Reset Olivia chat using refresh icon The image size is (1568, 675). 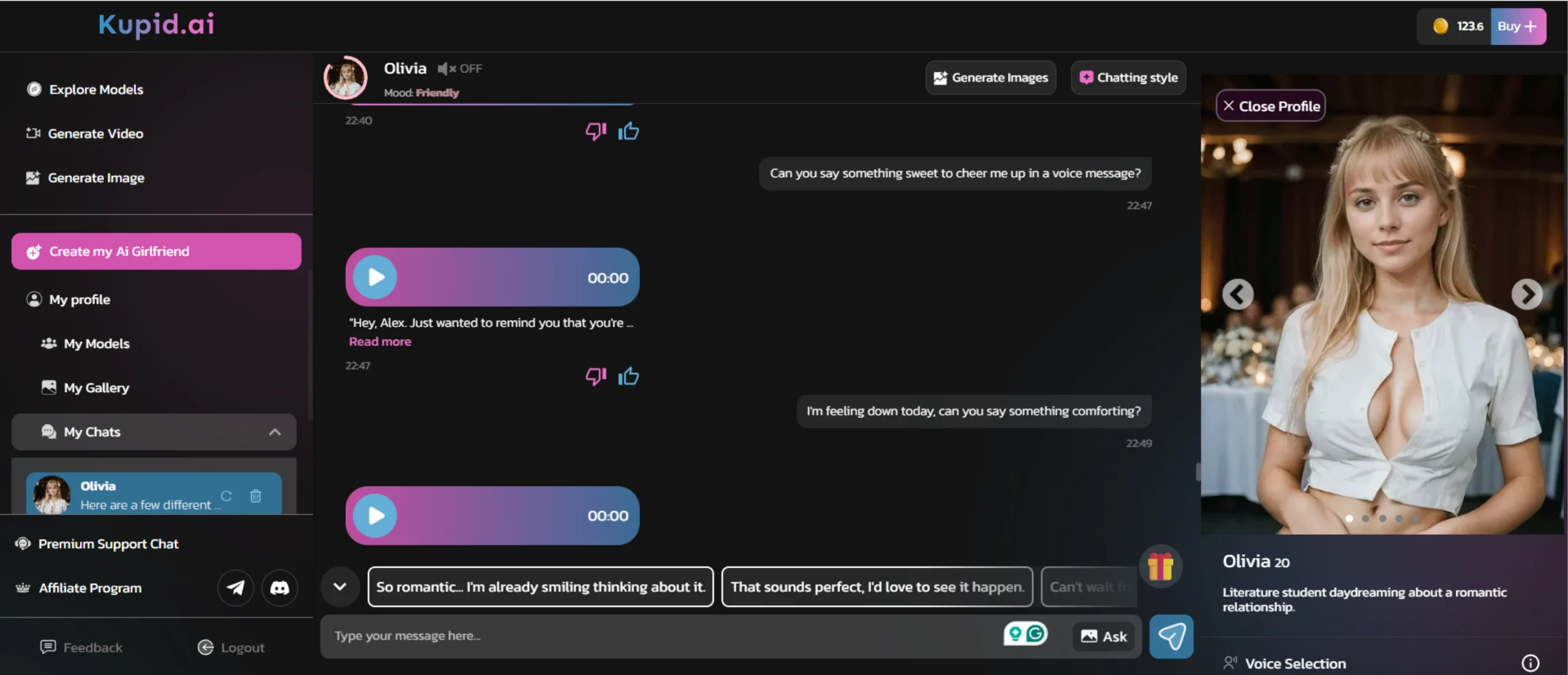coord(226,496)
